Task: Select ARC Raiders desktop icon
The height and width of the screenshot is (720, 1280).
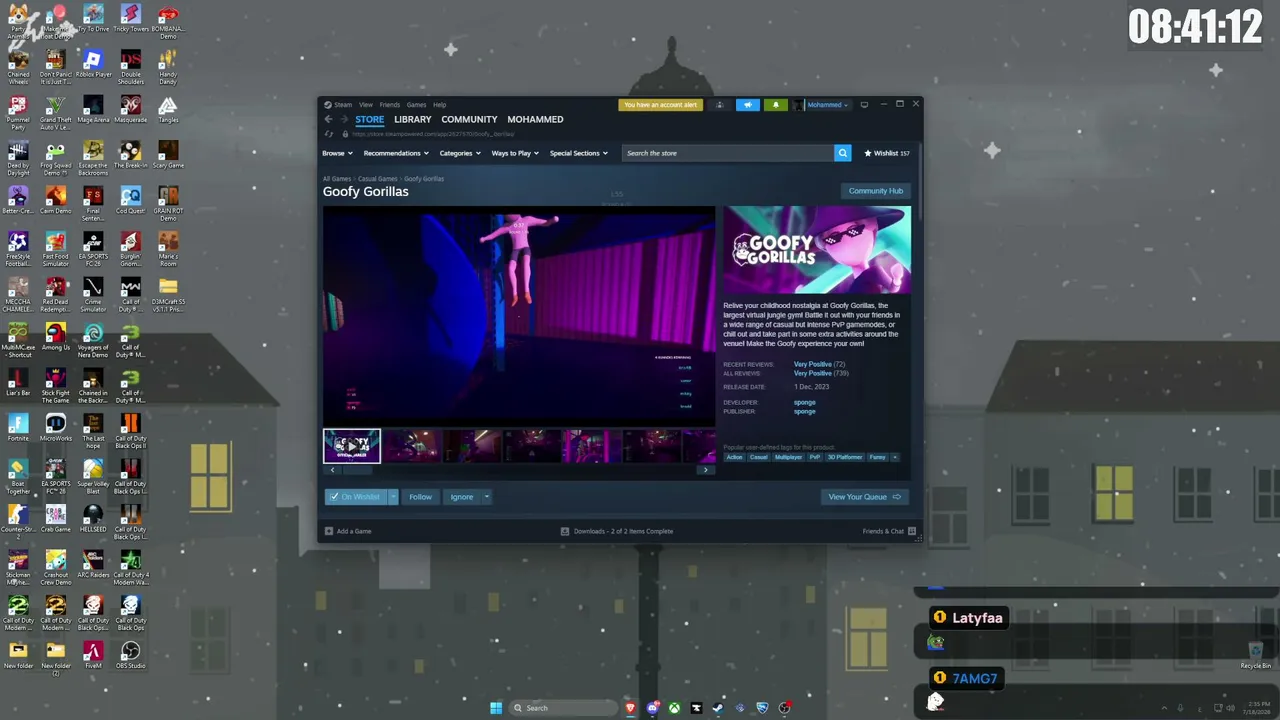Action: pos(93,564)
